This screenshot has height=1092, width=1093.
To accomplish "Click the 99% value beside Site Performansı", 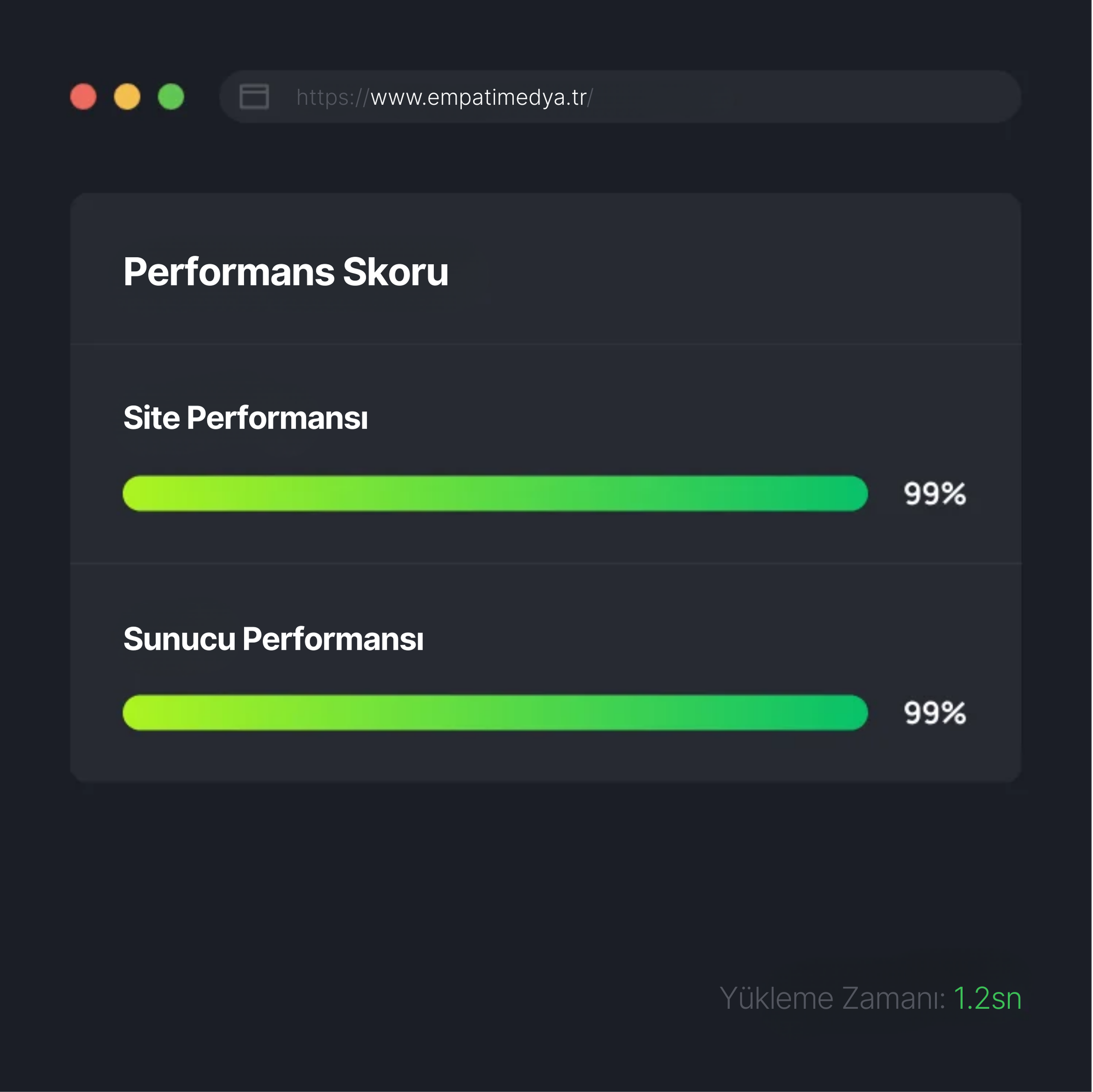I will tap(934, 494).
